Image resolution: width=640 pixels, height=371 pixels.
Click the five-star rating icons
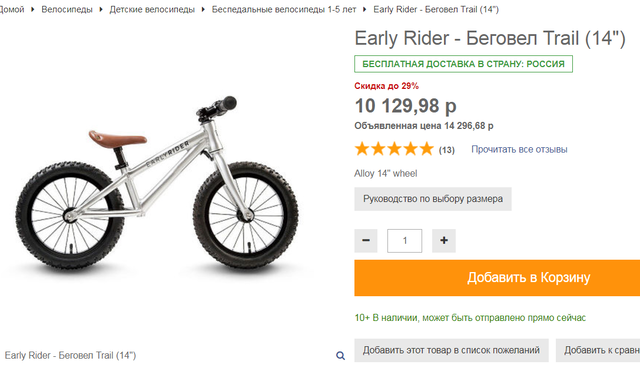tap(394, 149)
